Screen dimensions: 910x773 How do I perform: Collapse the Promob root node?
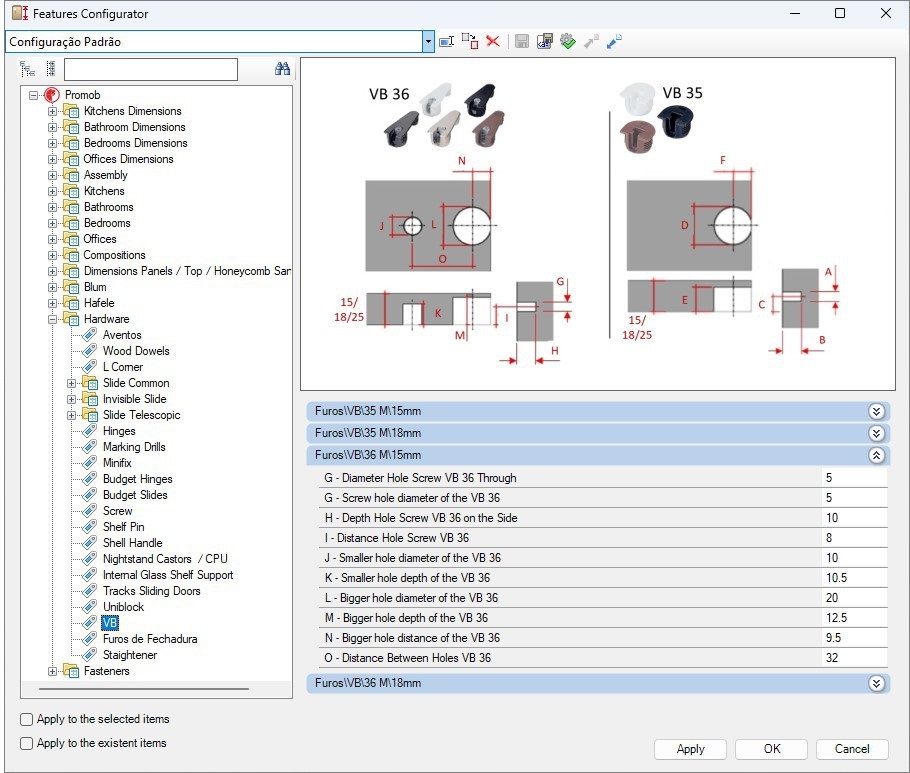pyautogui.click(x=33, y=95)
